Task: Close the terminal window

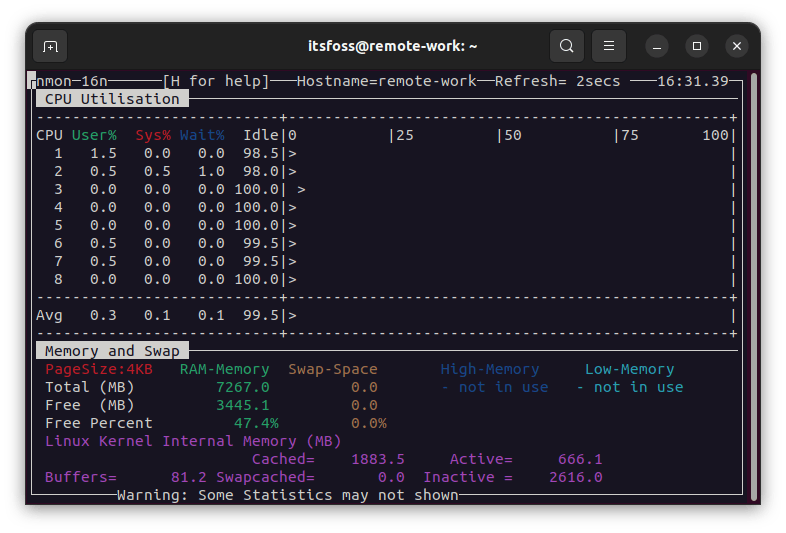Action: pyautogui.click(x=737, y=46)
